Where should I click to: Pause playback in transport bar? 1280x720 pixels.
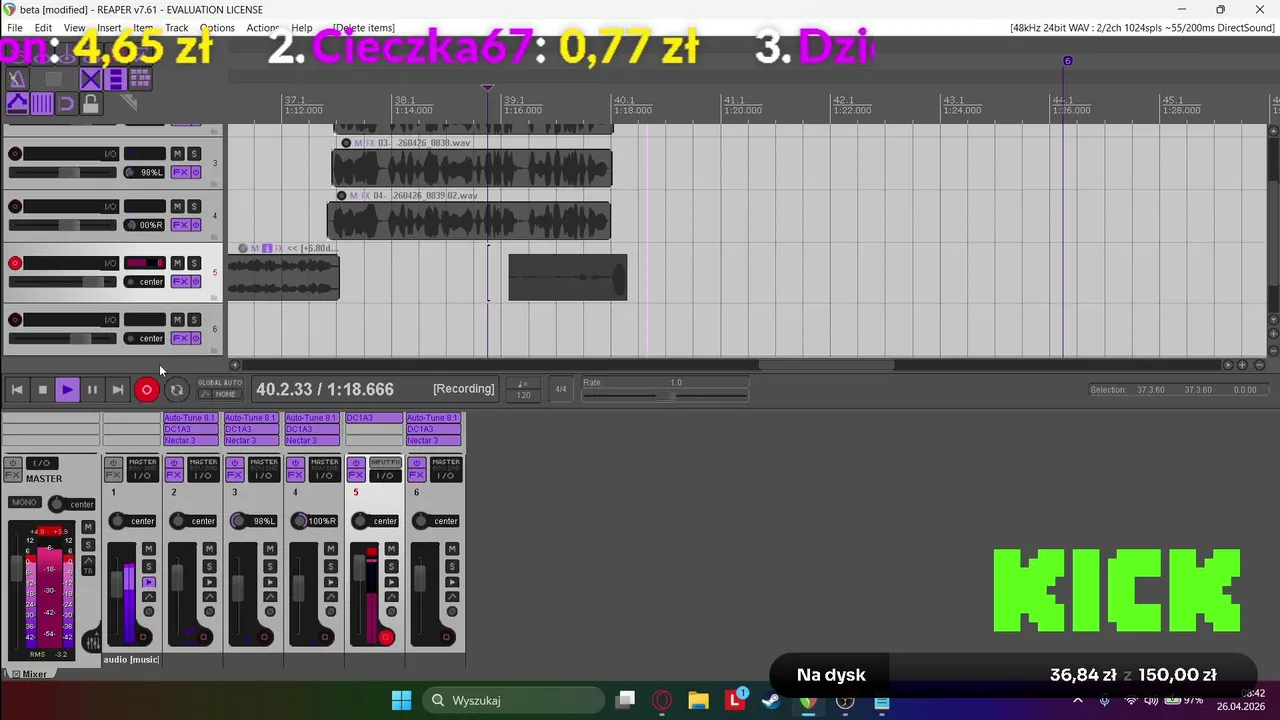click(92, 390)
